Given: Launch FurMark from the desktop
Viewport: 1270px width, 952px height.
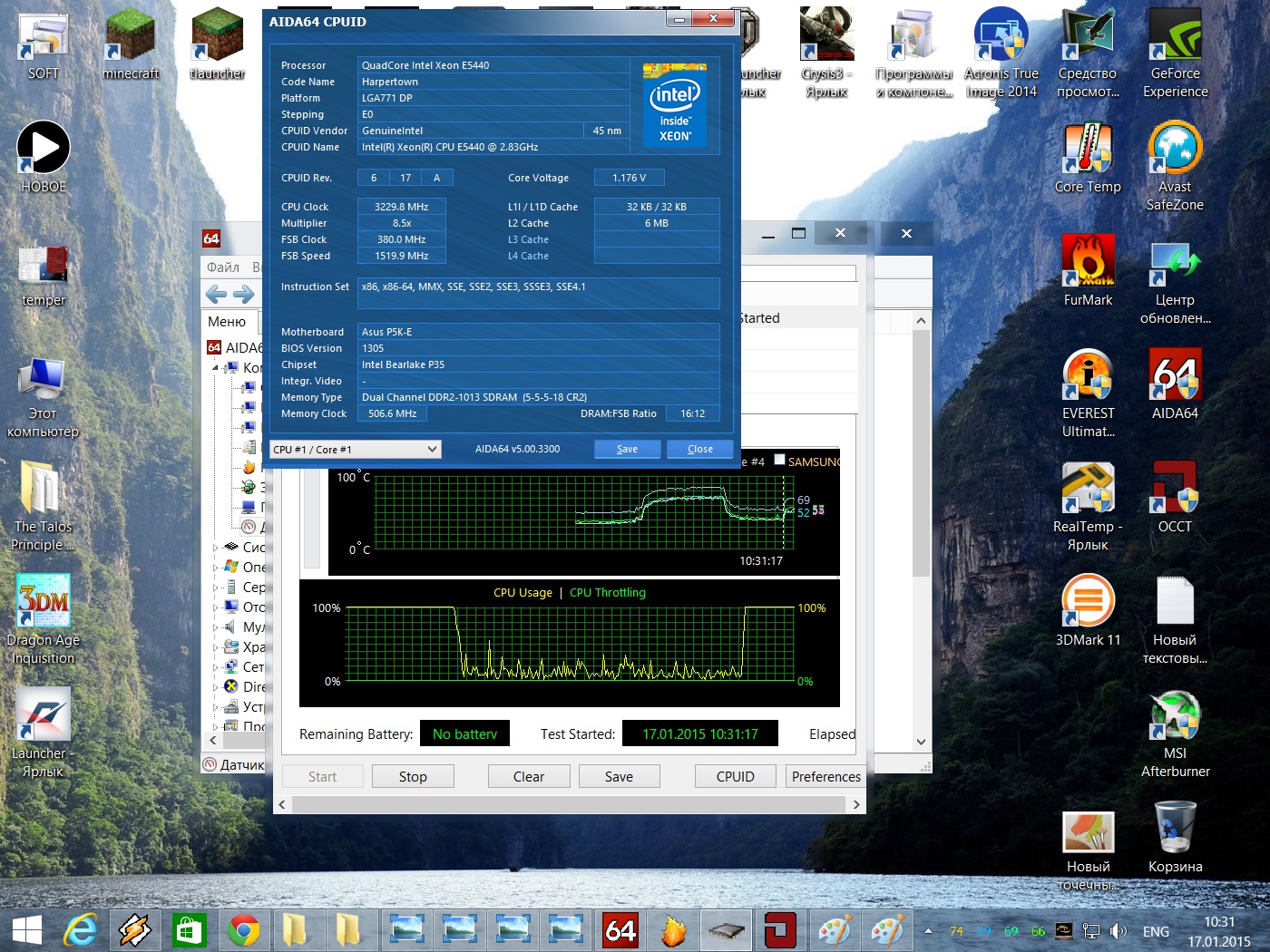Looking at the screenshot, I should point(1088,270).
